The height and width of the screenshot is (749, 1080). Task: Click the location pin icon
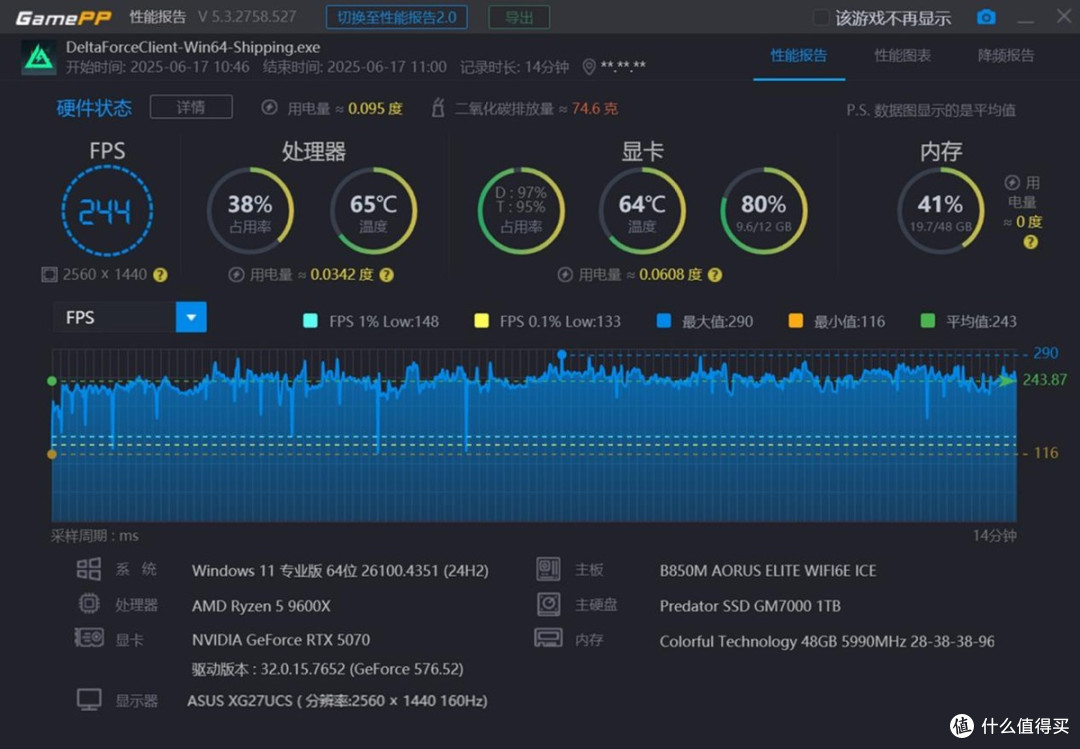click(x=589, y=67)
